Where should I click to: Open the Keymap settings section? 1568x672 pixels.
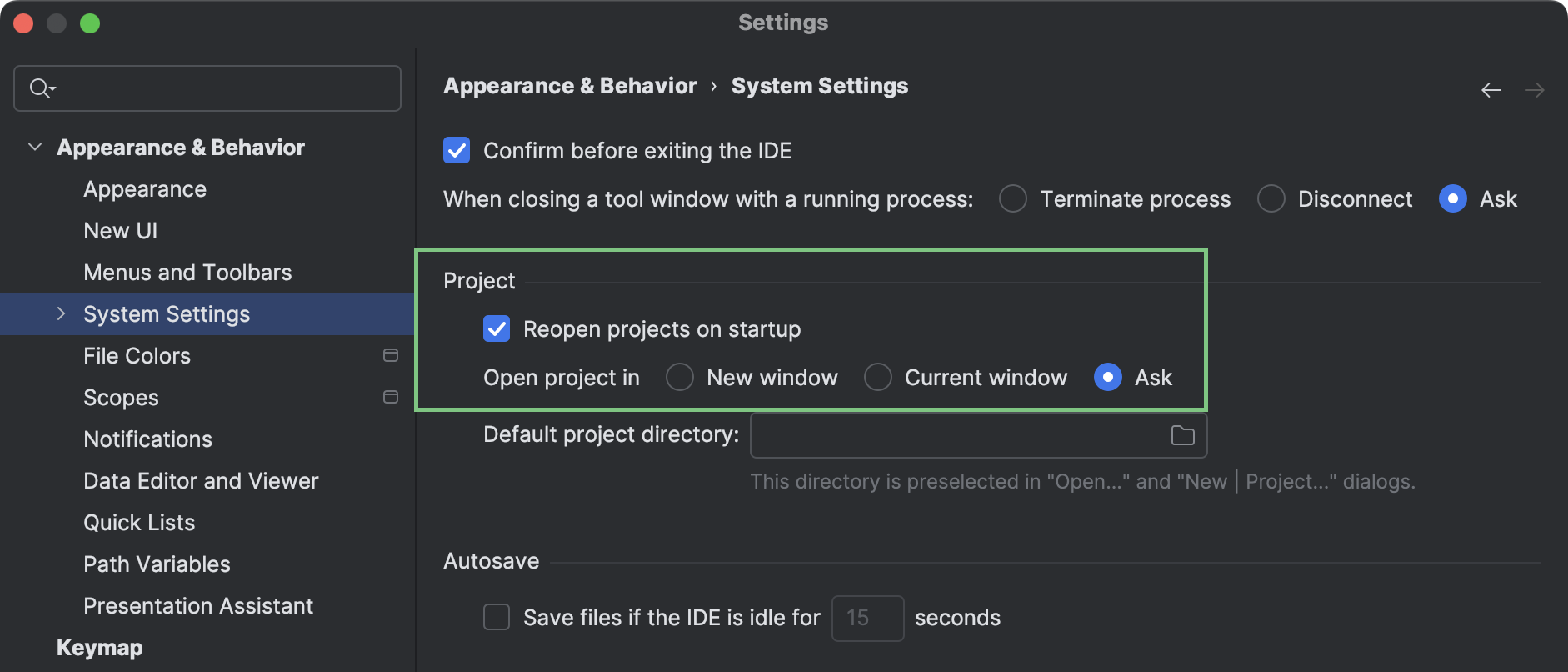99,647
